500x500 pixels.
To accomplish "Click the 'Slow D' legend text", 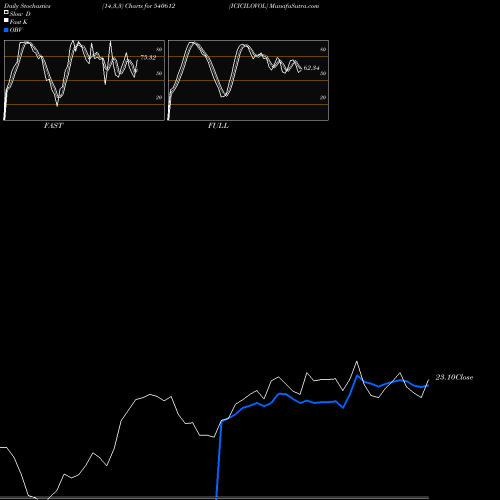I will coord(20,14).
